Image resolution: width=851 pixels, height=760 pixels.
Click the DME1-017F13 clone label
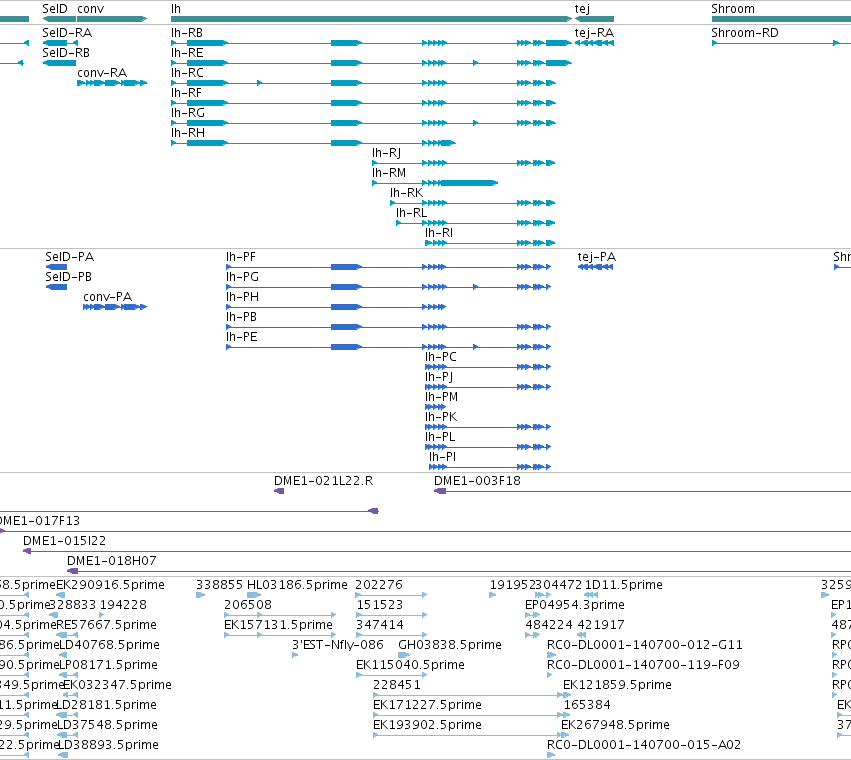point(40,521)
